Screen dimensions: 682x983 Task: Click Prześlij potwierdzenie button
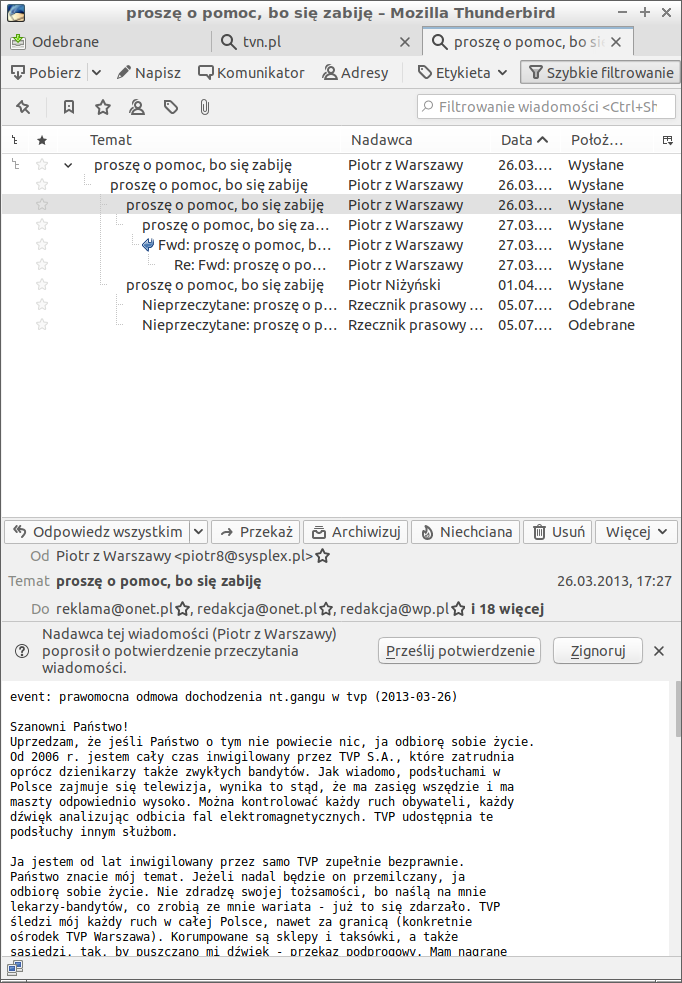coord(459,651)
